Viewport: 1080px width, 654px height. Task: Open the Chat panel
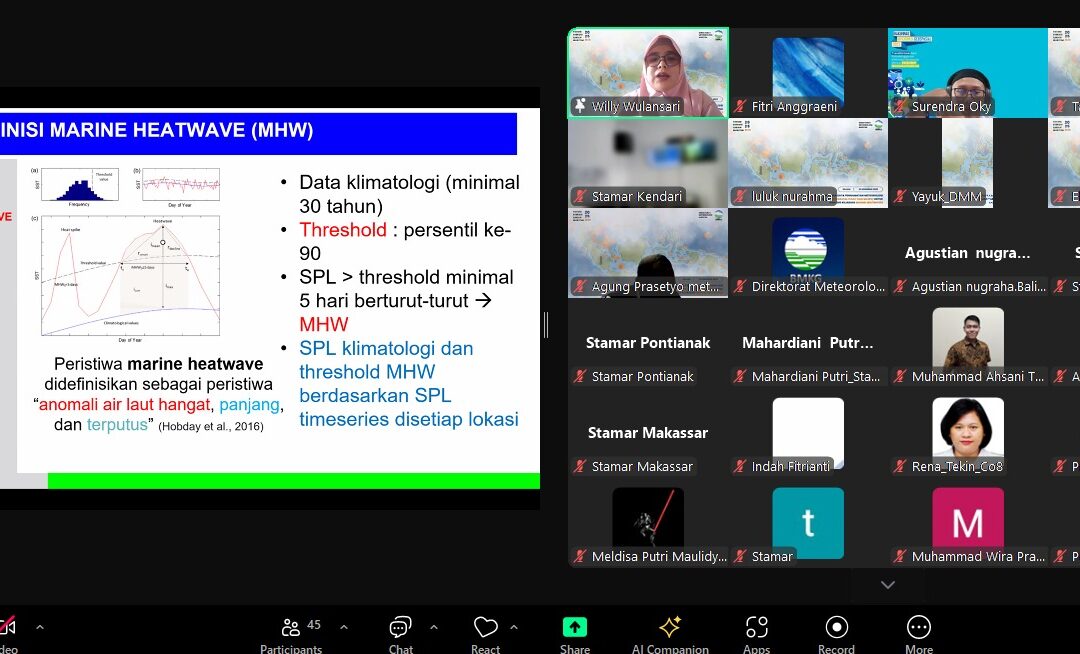pyautogui.click(x=400, y=632)
